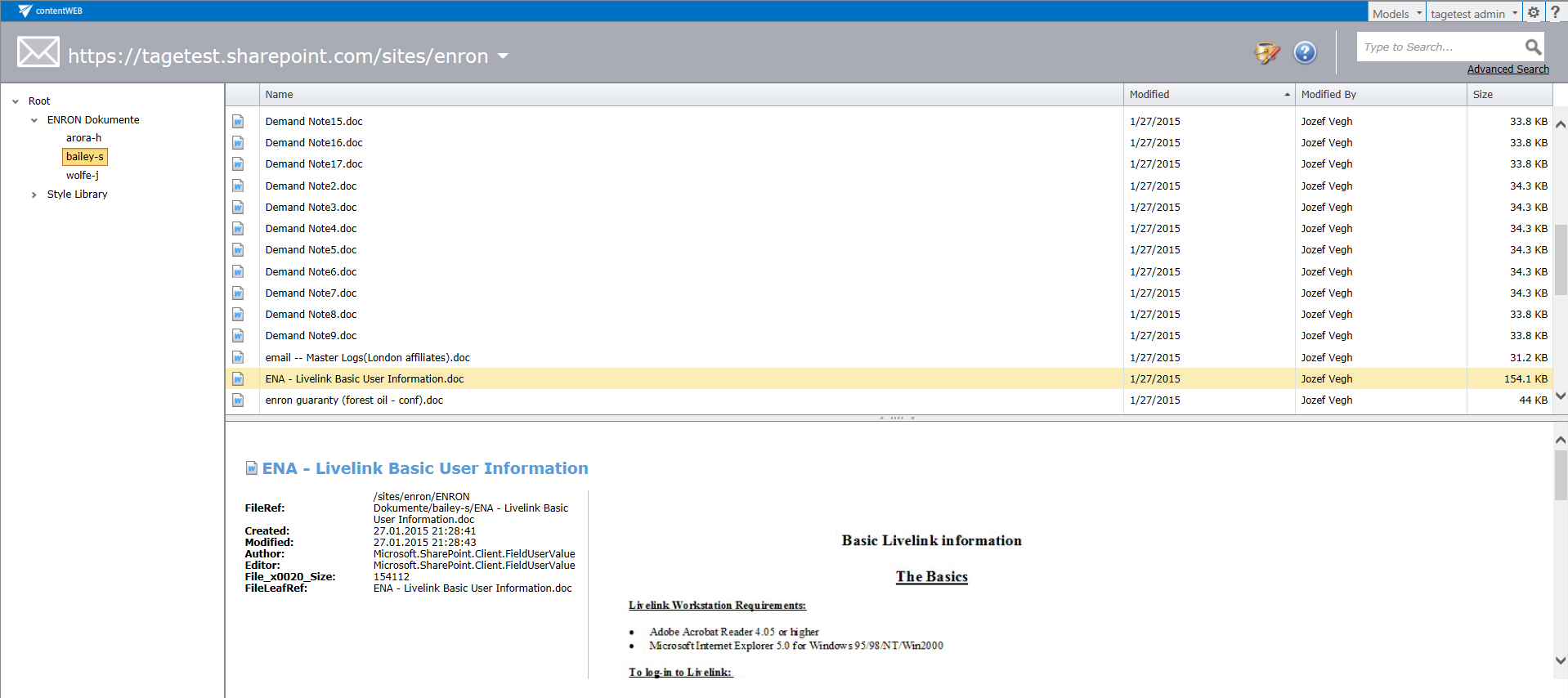This screenshot has width=1568, height=698.
Task: Click the mail envelope icon in header
Action: [38, 52]
